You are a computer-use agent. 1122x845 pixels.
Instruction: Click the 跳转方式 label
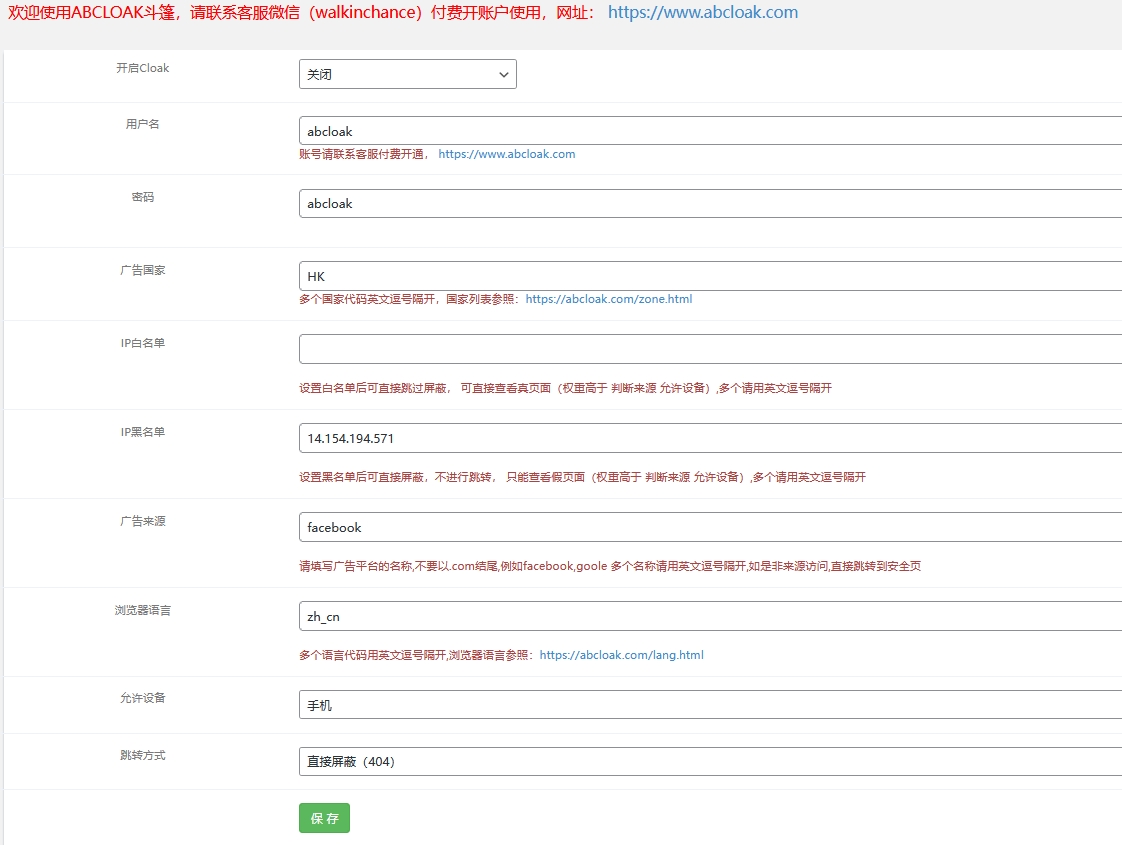coord(142,755)
